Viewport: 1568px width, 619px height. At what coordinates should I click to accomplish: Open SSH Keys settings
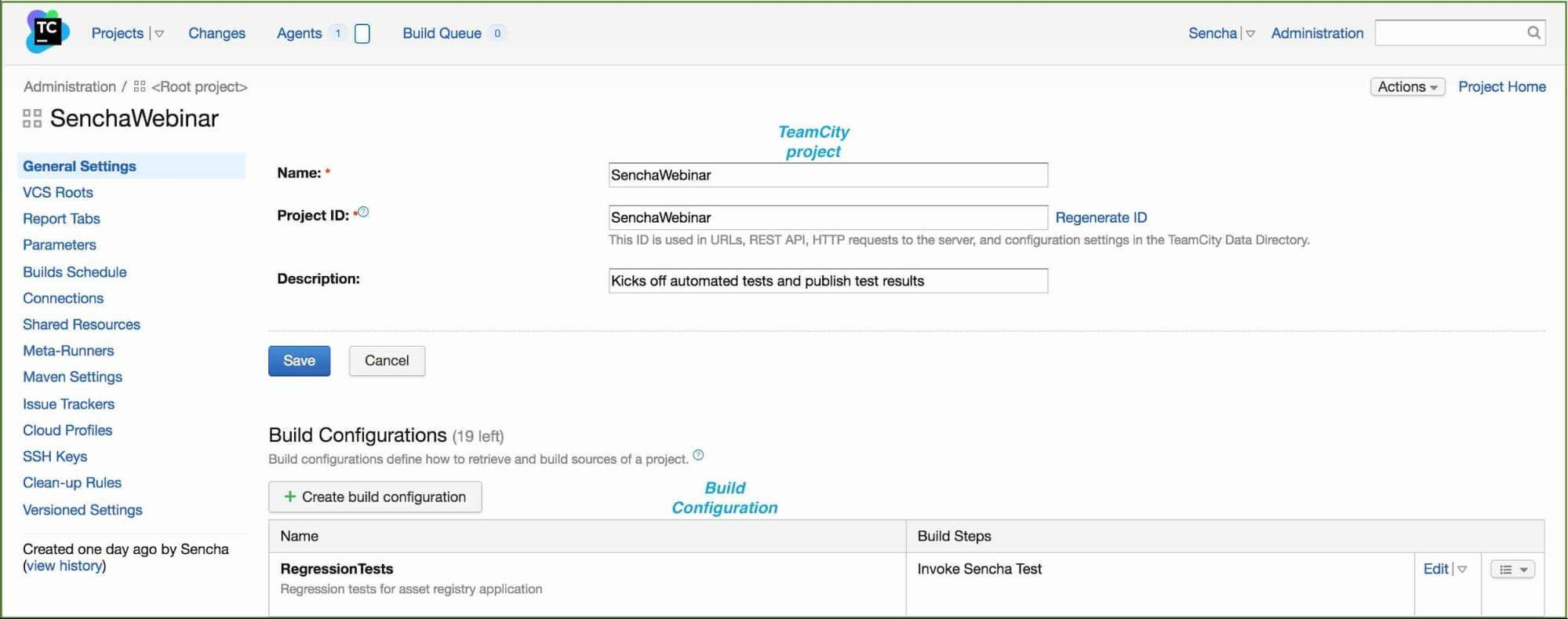coord(55,457)
